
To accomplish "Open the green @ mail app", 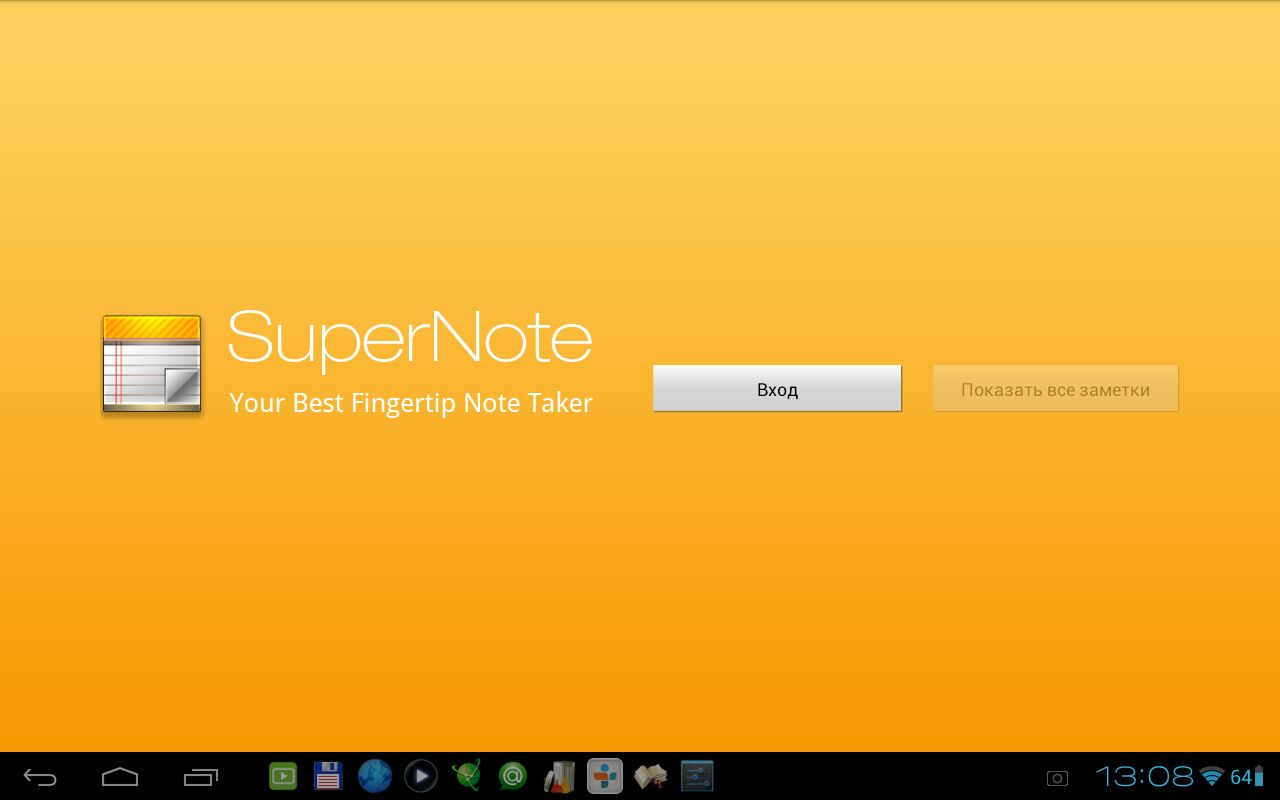I will (x=512, y=776).
